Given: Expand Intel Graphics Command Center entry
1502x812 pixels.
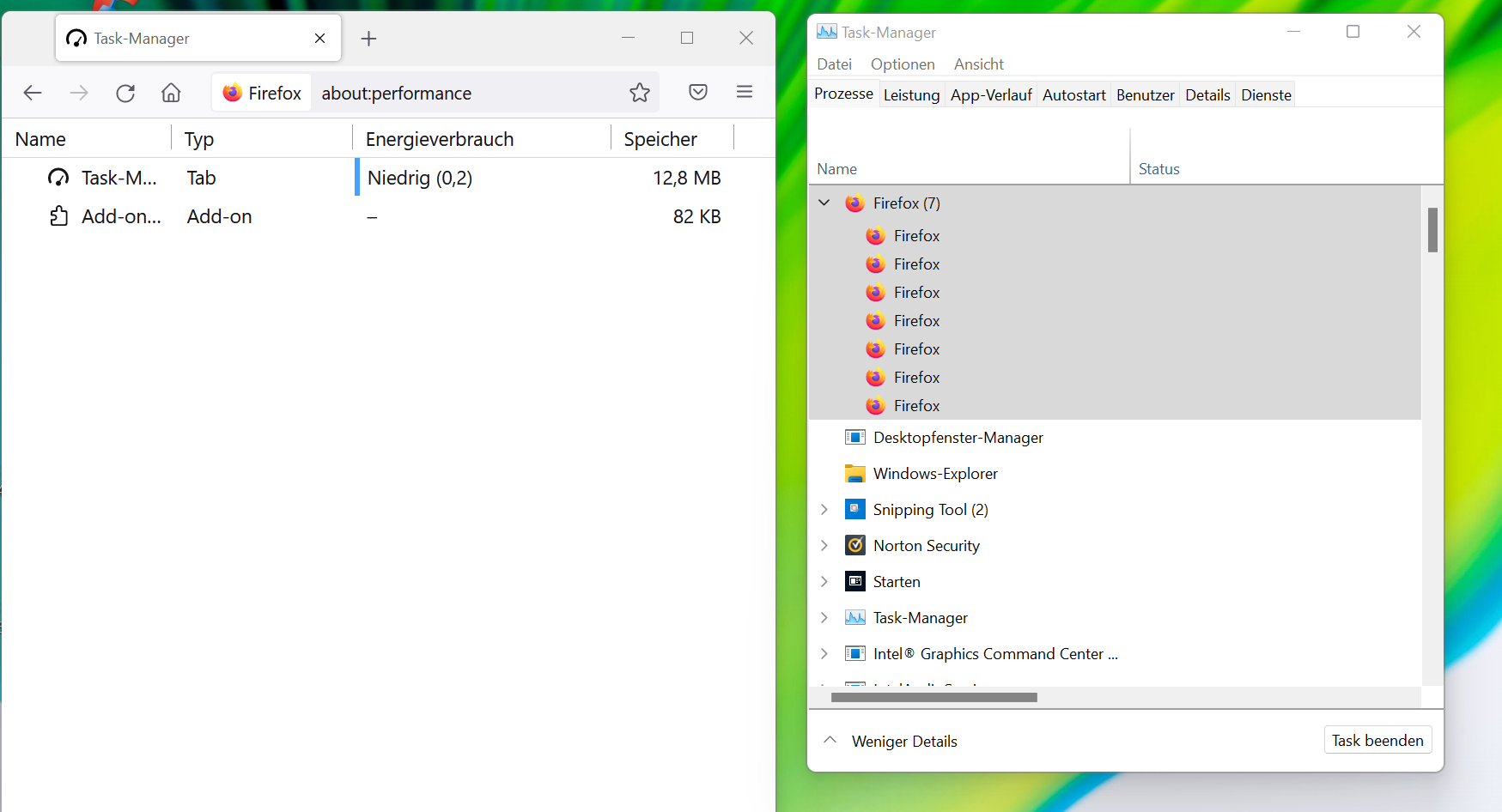Looking at the screenshot, I should click(824, 654).
